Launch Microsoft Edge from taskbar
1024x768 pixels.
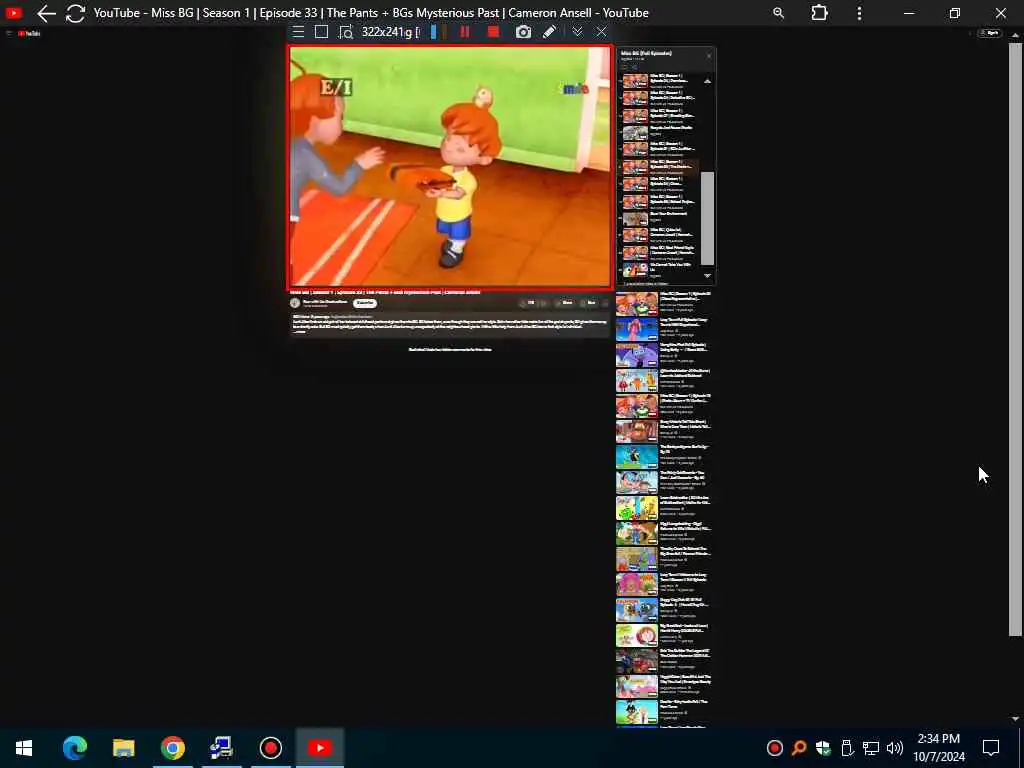(74, 748)
